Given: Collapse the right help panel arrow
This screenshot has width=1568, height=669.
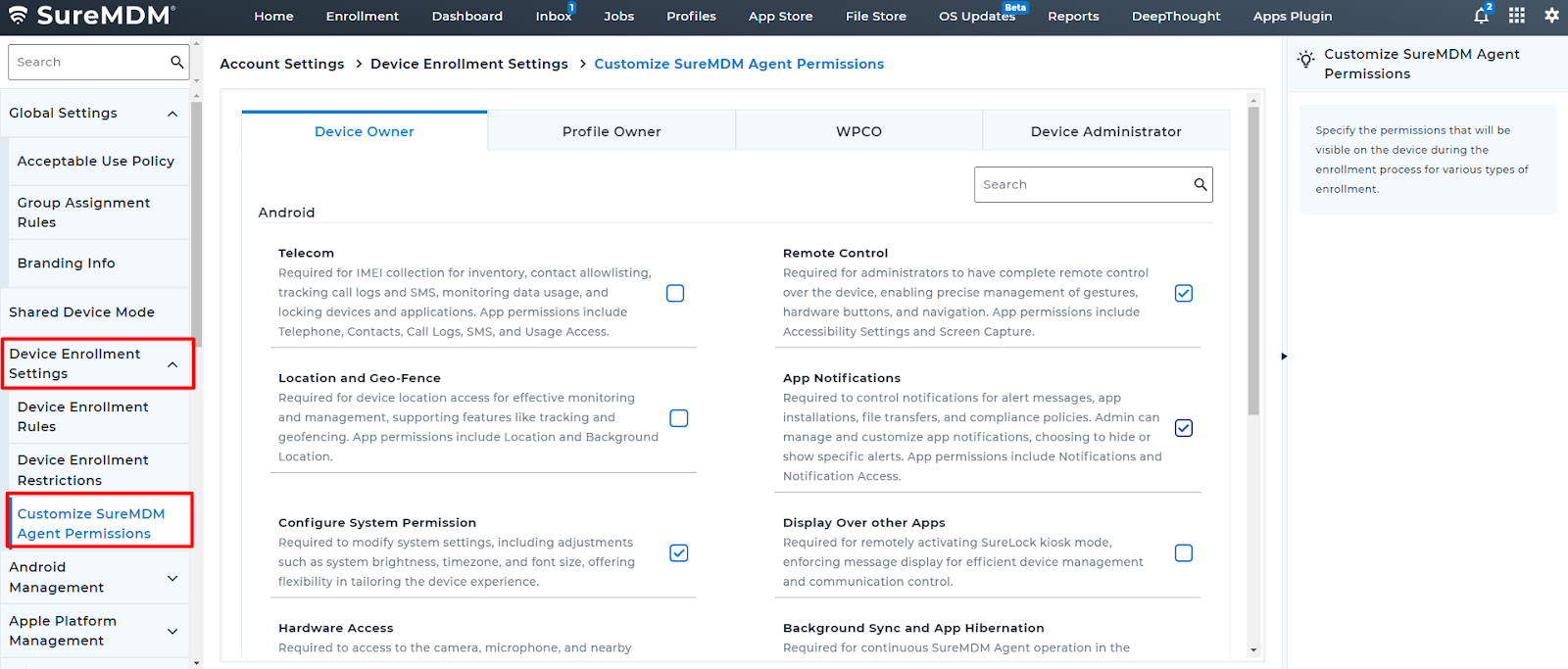Looking at the screenshot, I should [x=1284, y=357].
